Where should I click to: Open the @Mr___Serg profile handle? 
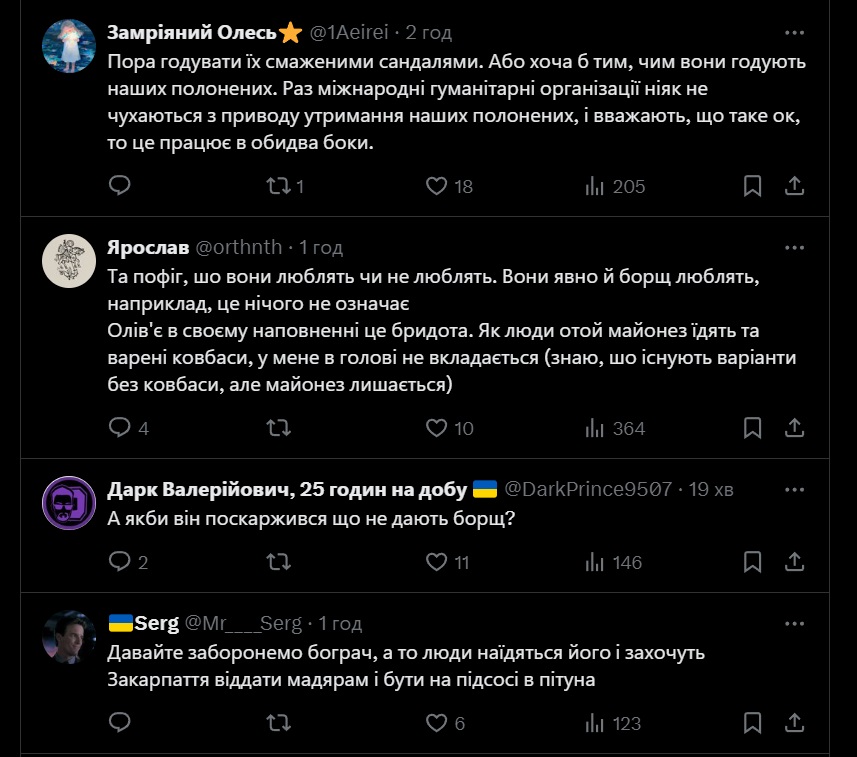pos(243,623)
